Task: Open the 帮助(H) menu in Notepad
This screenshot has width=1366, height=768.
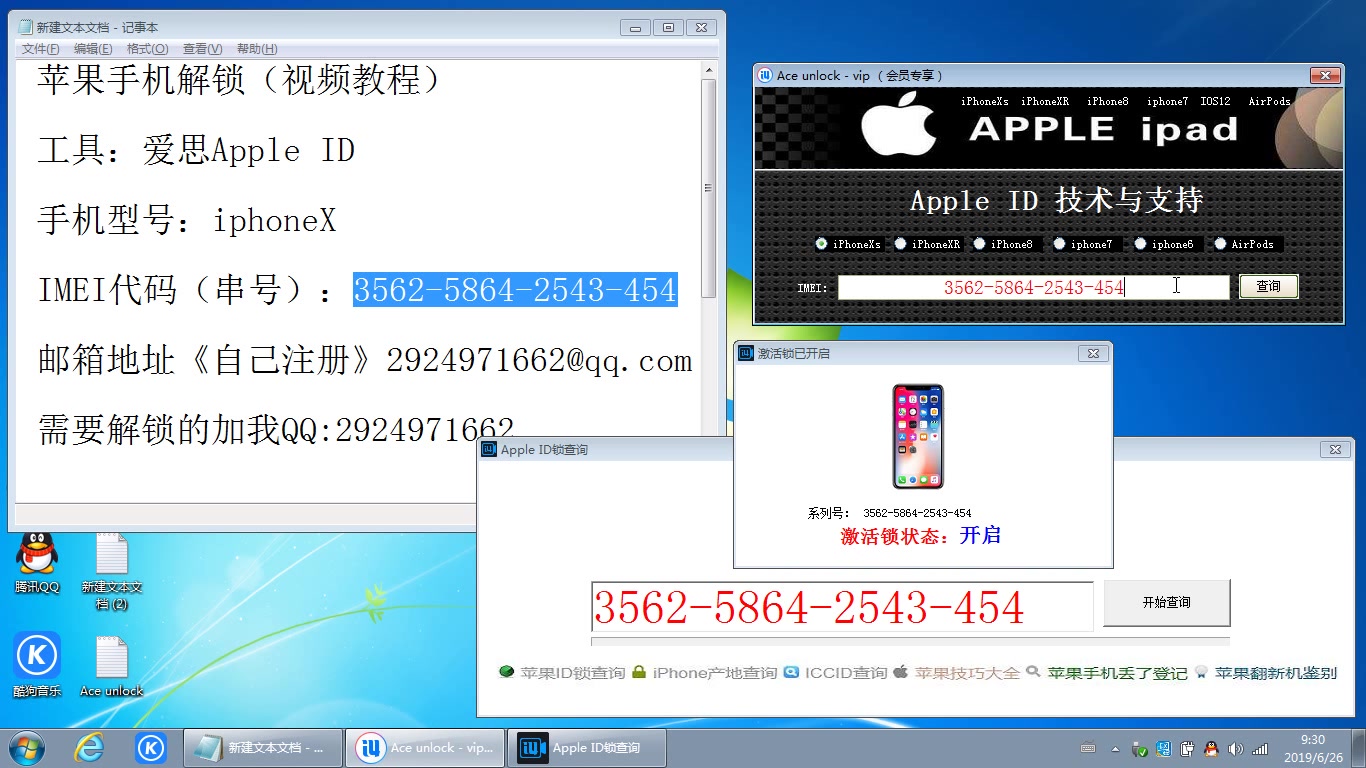Action: tap(257, 49)
